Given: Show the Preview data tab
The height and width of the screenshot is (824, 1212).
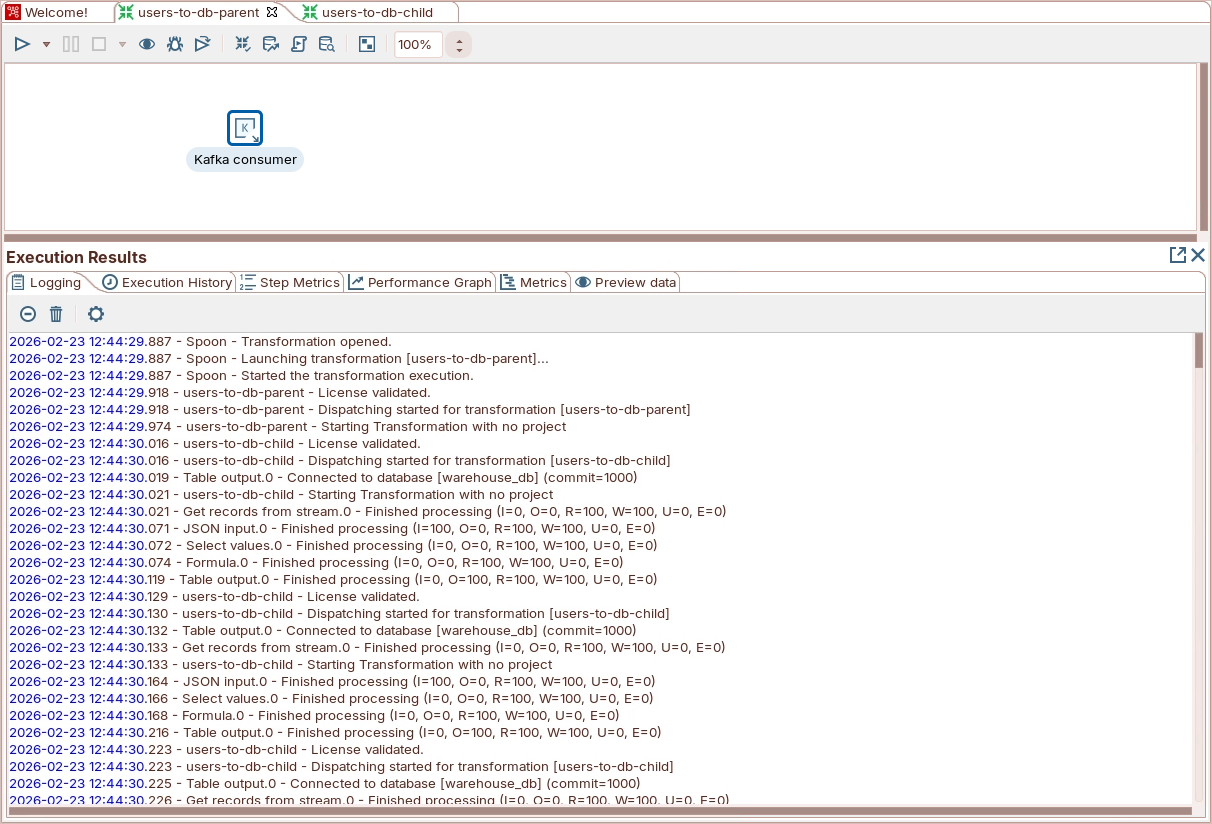Looking at the screenshot, I should tap(626, 283).
